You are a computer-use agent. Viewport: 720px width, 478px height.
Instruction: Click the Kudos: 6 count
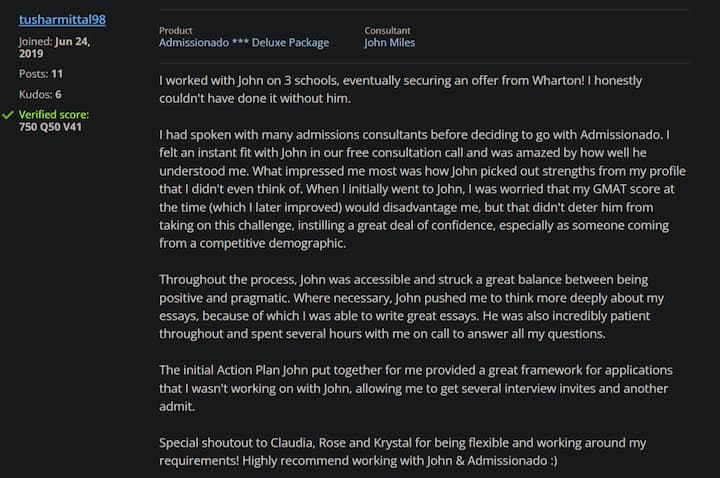tap(40, 94)
